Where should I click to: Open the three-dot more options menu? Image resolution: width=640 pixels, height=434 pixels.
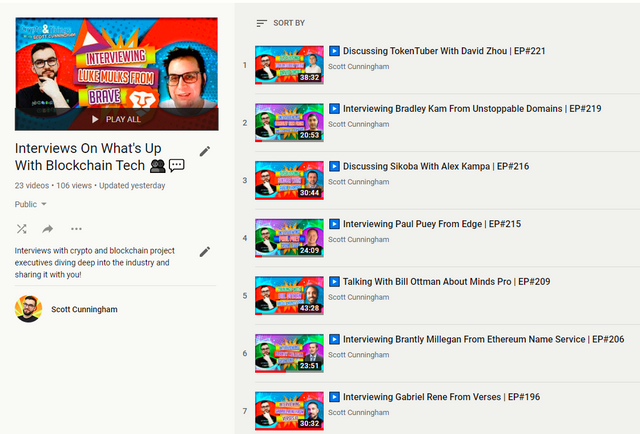click(76, 229)
